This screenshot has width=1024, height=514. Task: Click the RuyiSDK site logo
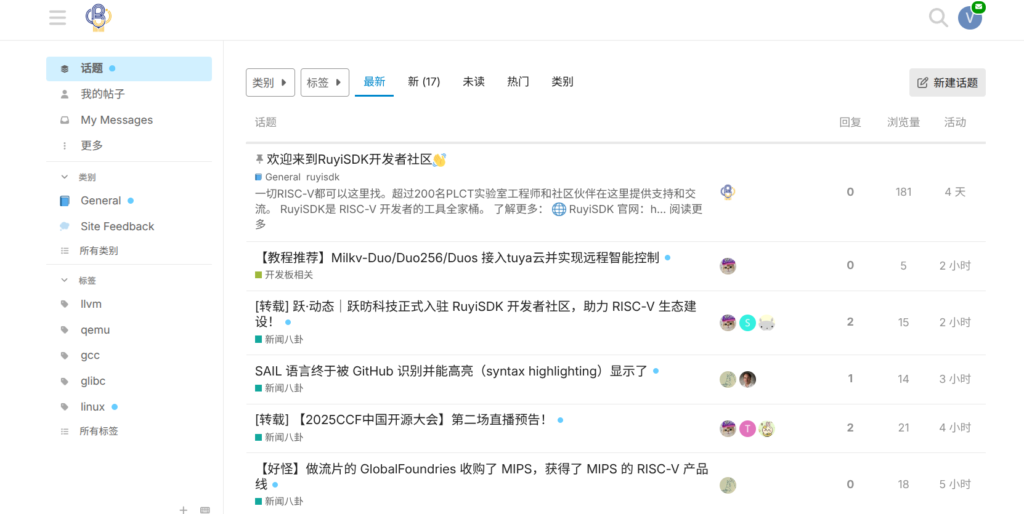(98, 17)
